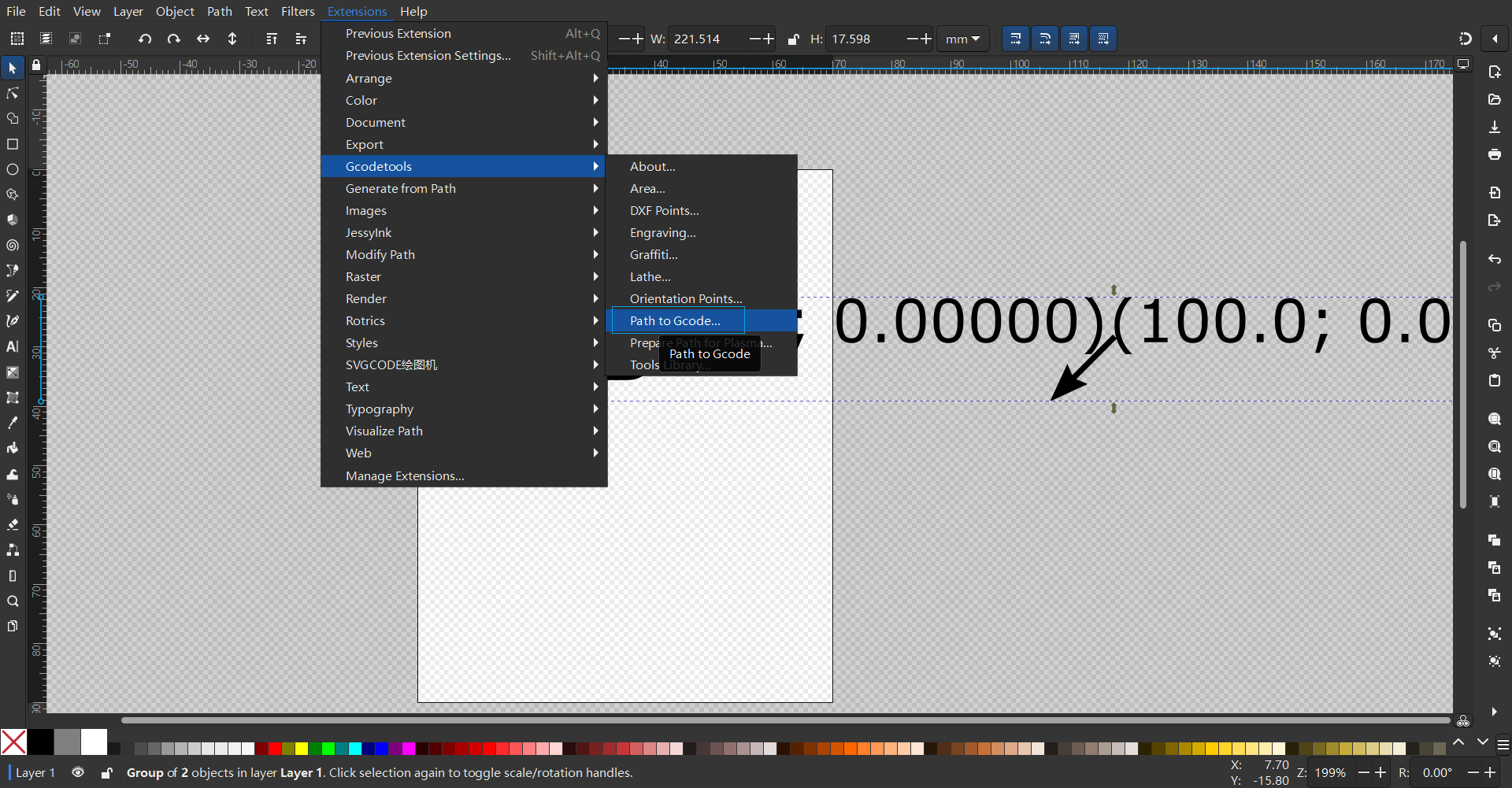1512x788 pixels.
Task: Click the Save download icon
Action: (1495, 127)
